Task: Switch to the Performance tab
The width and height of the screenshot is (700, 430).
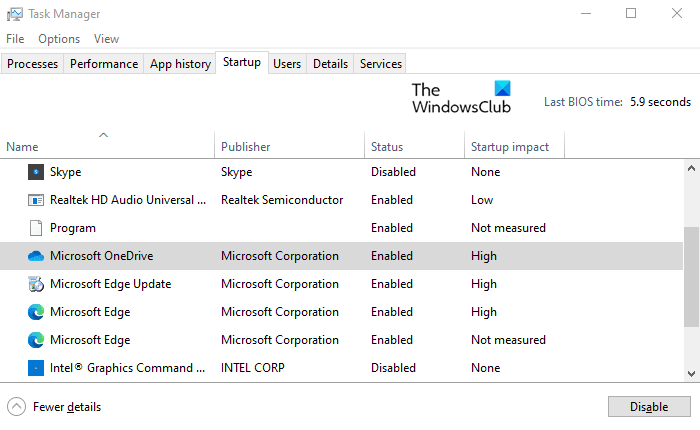Action: point(104,64)
